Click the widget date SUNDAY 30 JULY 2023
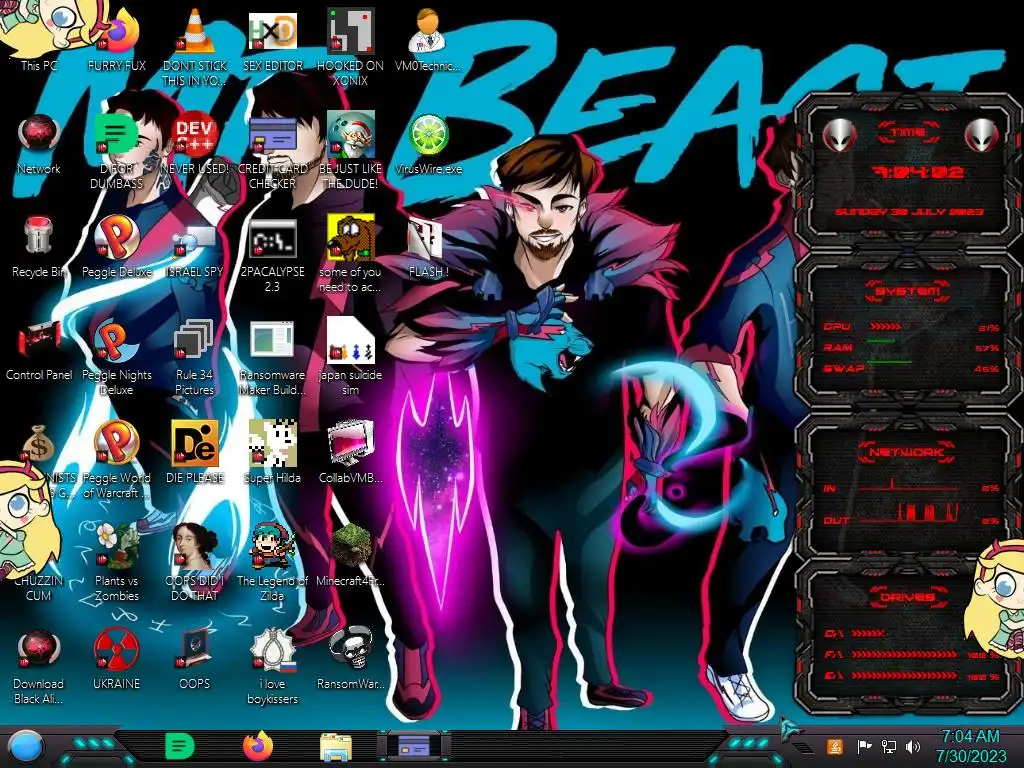The height and width of the screenshot is (768, 1024). pos(909,212)
